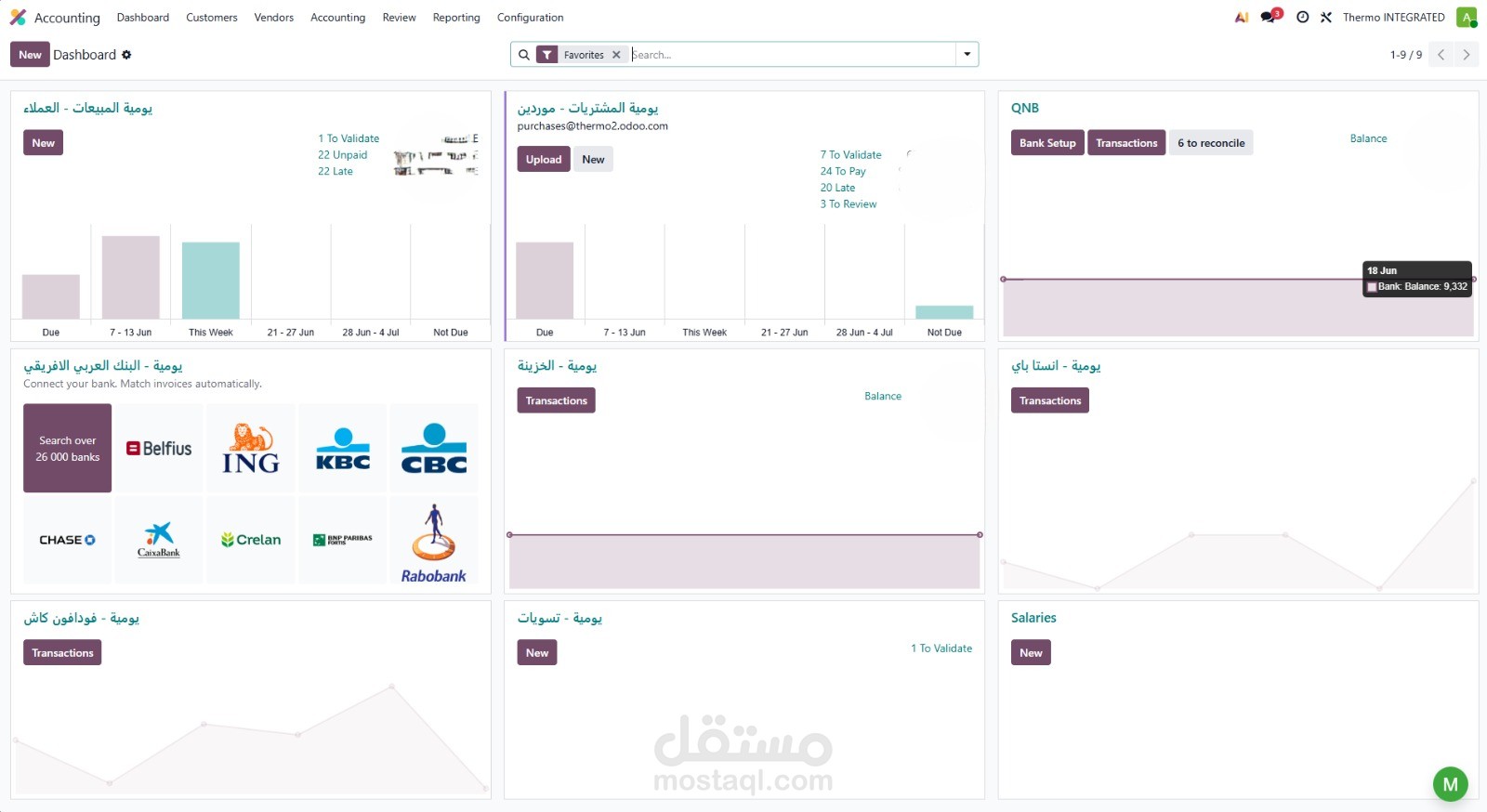Click the This Week bar in sales chart
This screenshot has height=812, width=1487.
pyautogui.click(x=211, y=281)
